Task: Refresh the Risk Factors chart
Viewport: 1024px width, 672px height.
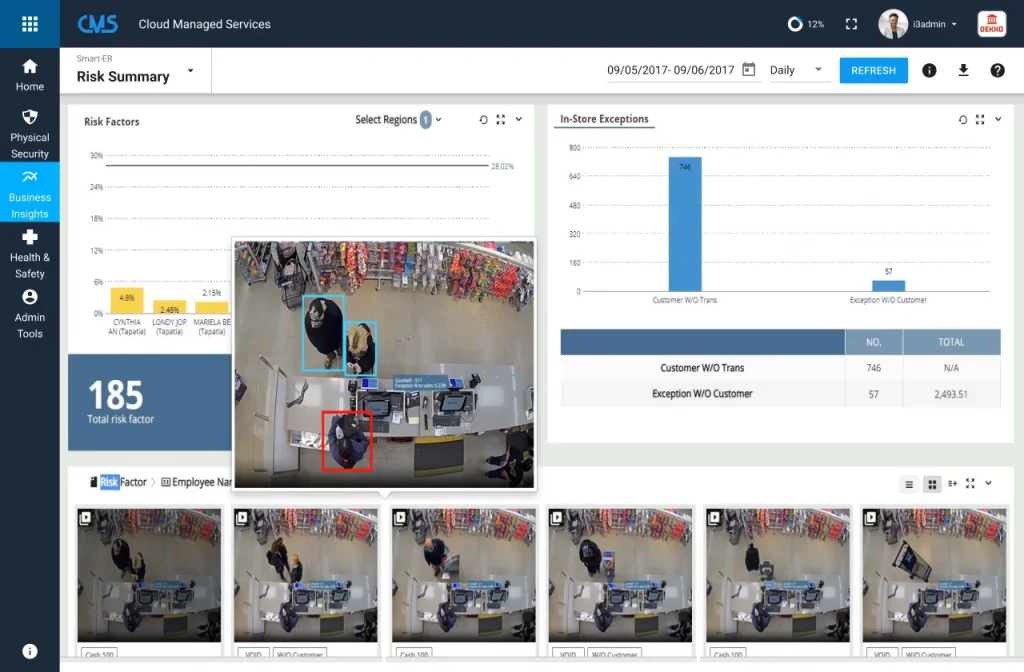Action: tap(484, 119)
